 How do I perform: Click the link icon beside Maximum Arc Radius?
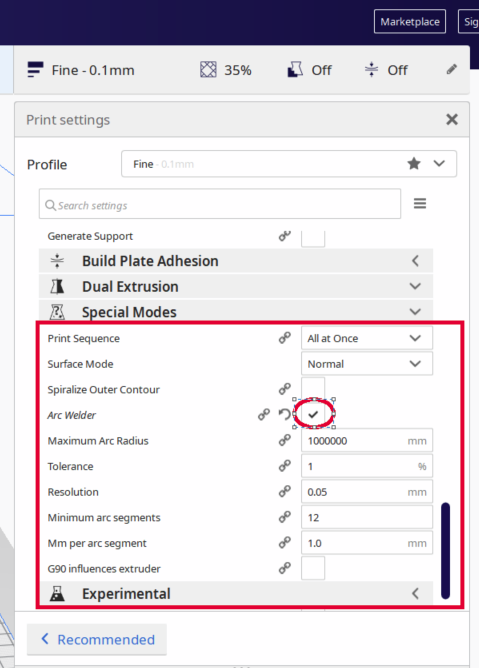(285, 440)
